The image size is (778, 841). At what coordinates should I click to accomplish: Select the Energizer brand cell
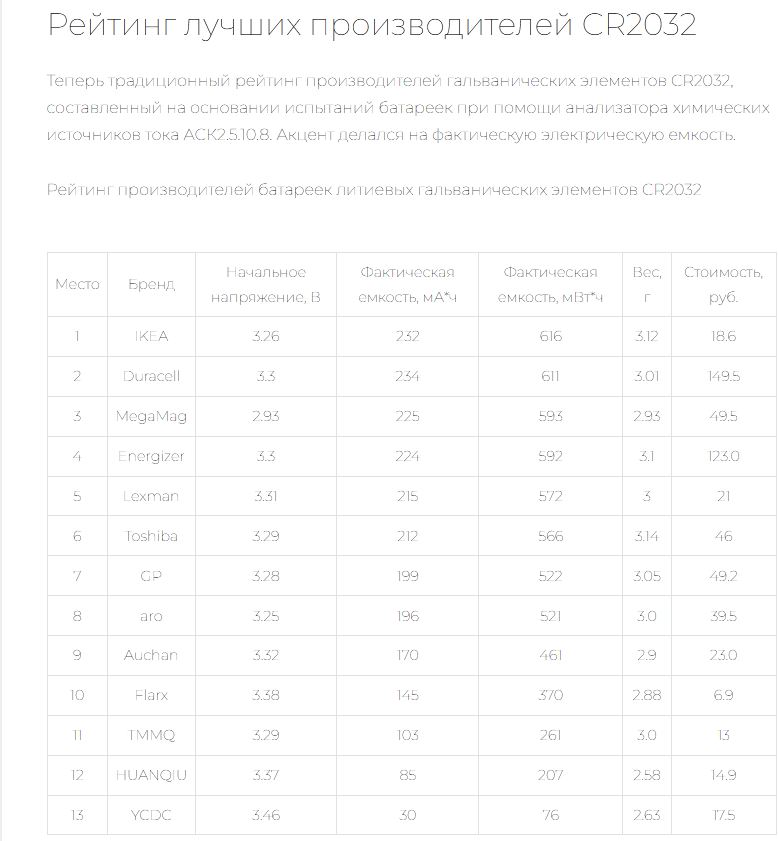tap(151, 456)
